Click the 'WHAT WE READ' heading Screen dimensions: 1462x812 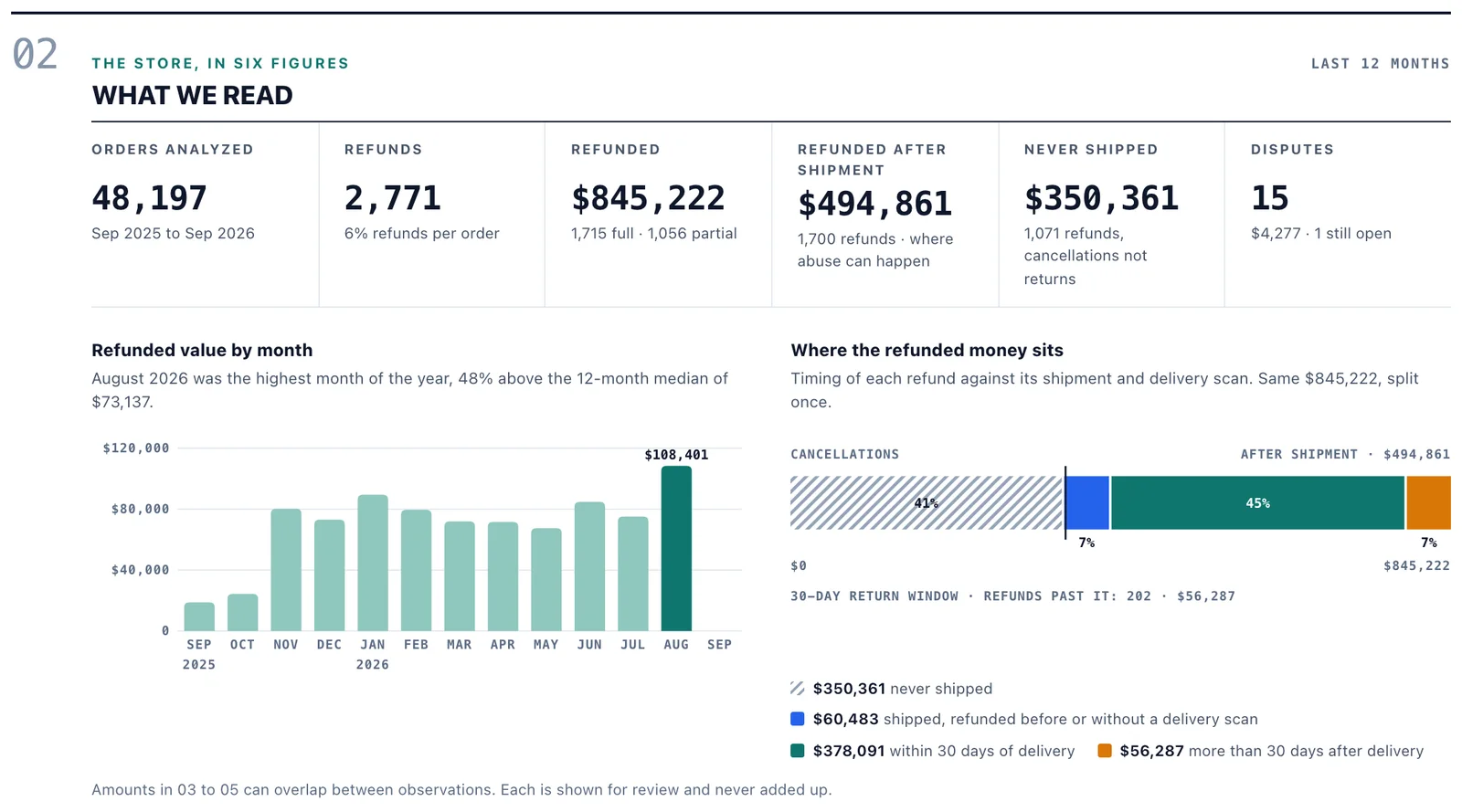193,95
